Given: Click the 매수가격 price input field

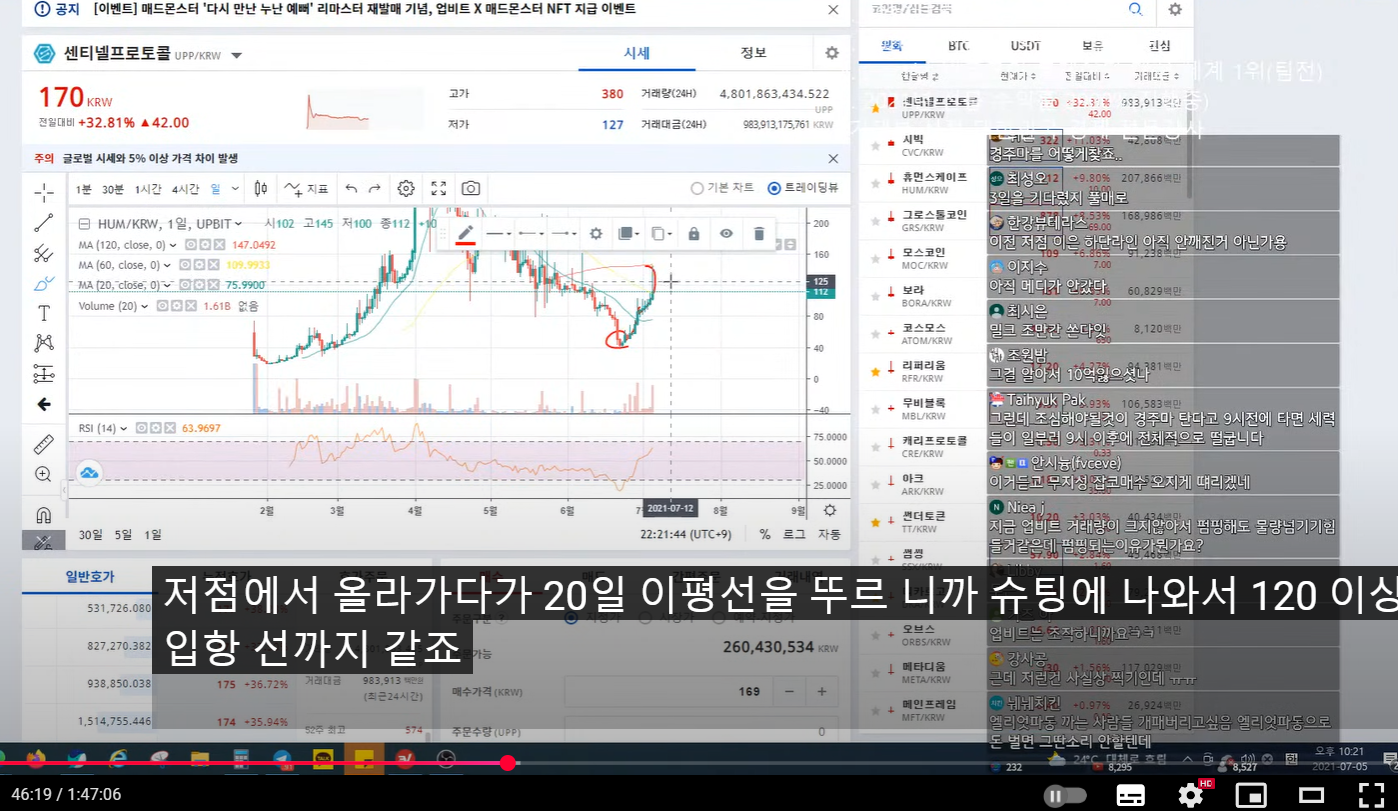Looking at the screenshot, I should pyautogui.click(x=668, y=691).
